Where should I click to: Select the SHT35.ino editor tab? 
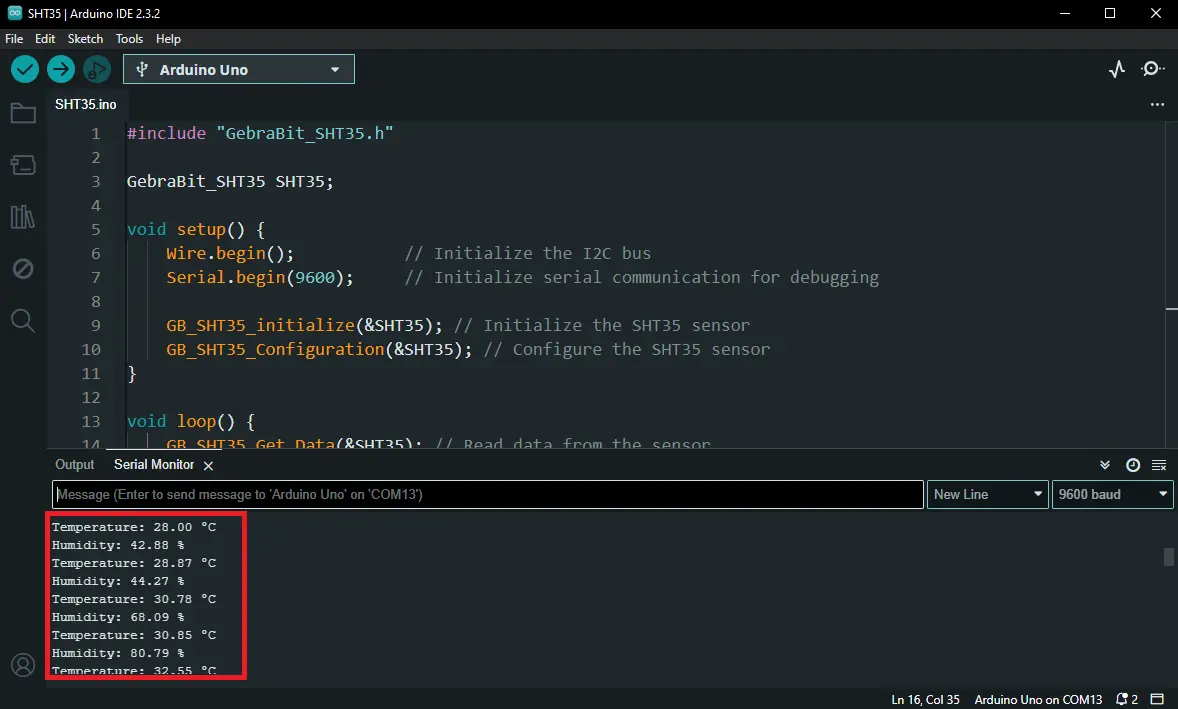coord(86,104)
